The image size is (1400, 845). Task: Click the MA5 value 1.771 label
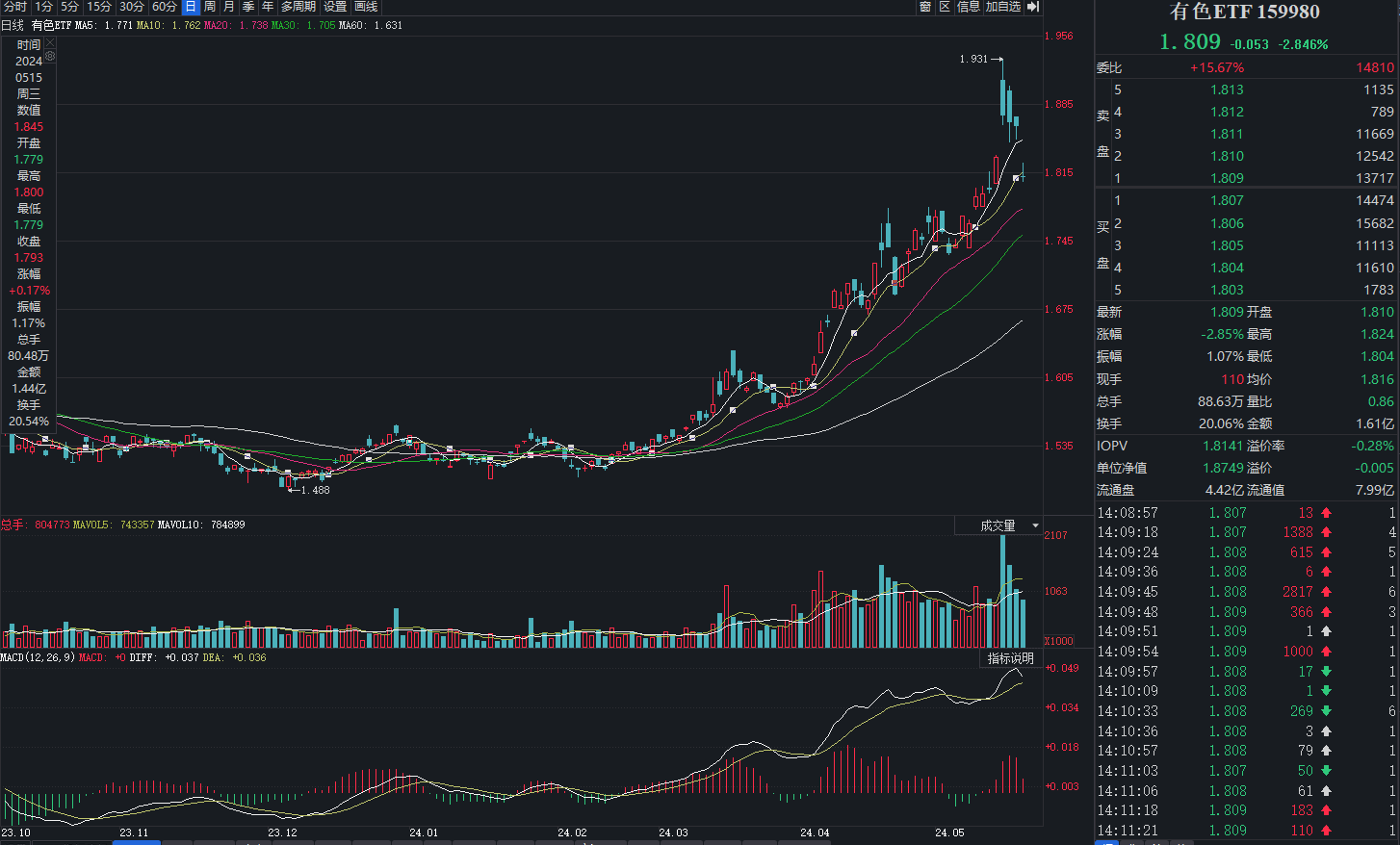(104, 25)
